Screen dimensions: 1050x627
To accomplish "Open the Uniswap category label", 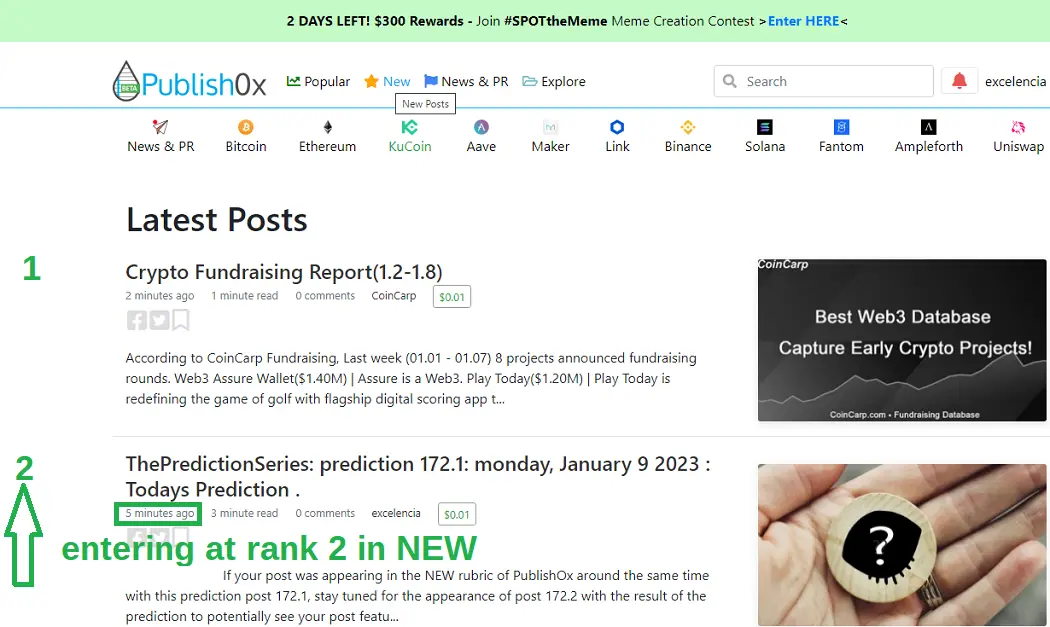I will (1019, 146).
